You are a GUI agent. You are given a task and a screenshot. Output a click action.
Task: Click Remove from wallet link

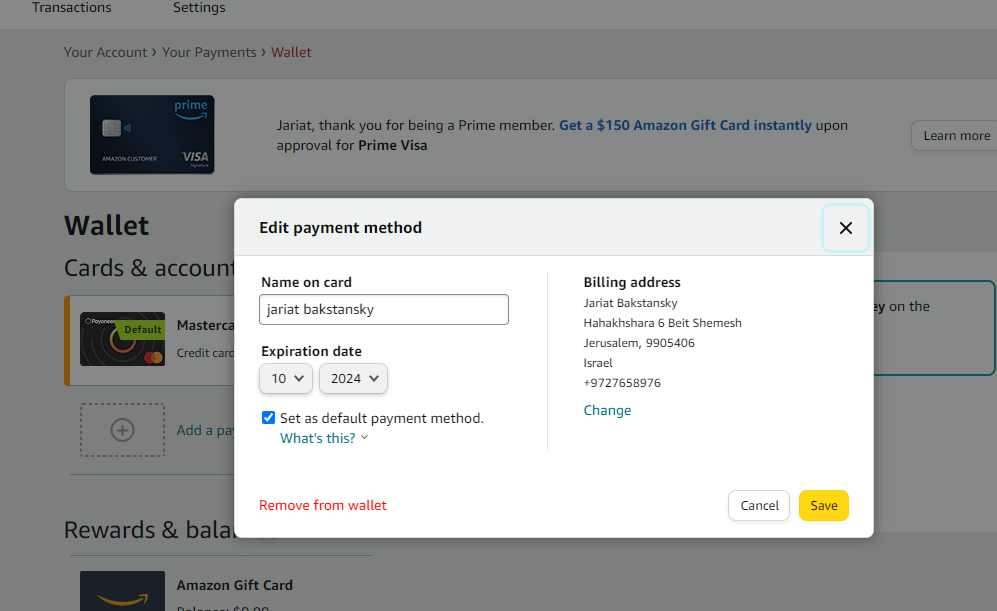click(x=322, y=505)
